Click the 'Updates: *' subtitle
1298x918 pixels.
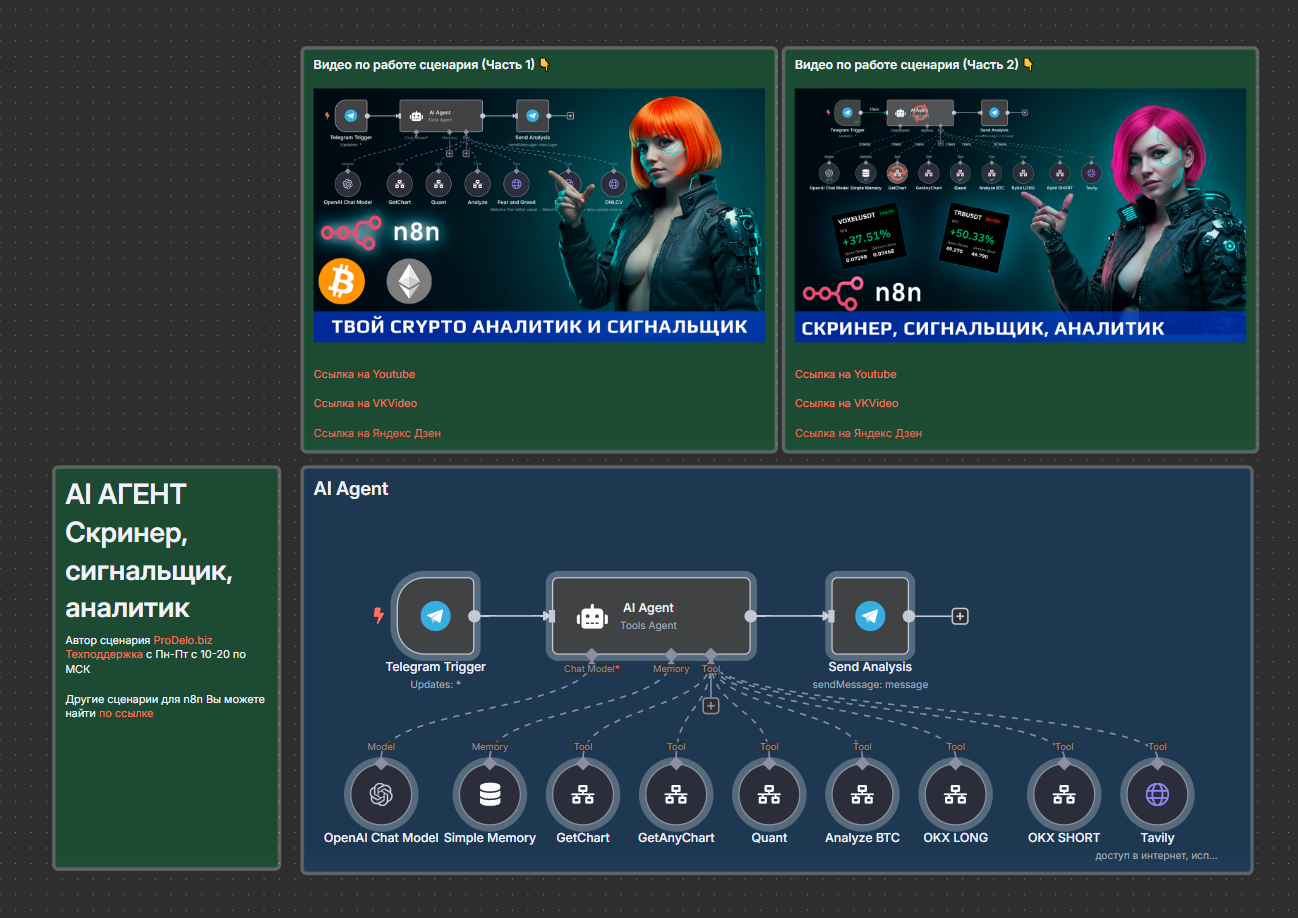coord(436,685)
